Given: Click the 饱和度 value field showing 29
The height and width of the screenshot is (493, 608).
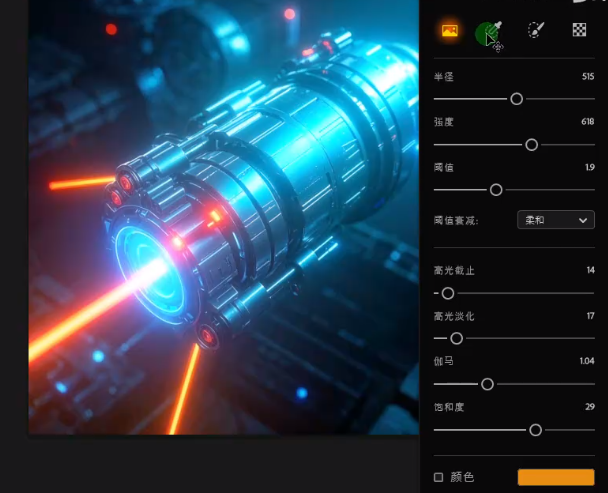Looking at the screenshot, I should click(x=589, y=407).
